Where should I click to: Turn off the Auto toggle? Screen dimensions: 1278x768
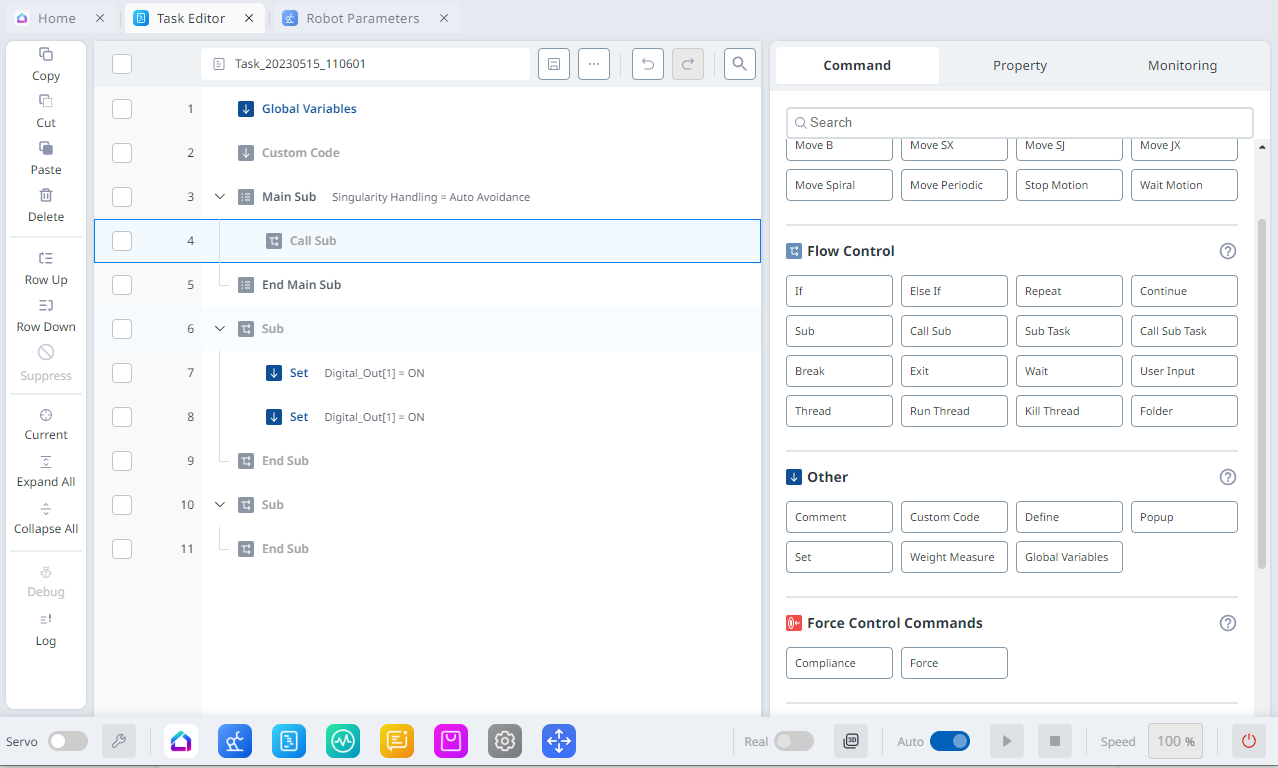point(949,741)
